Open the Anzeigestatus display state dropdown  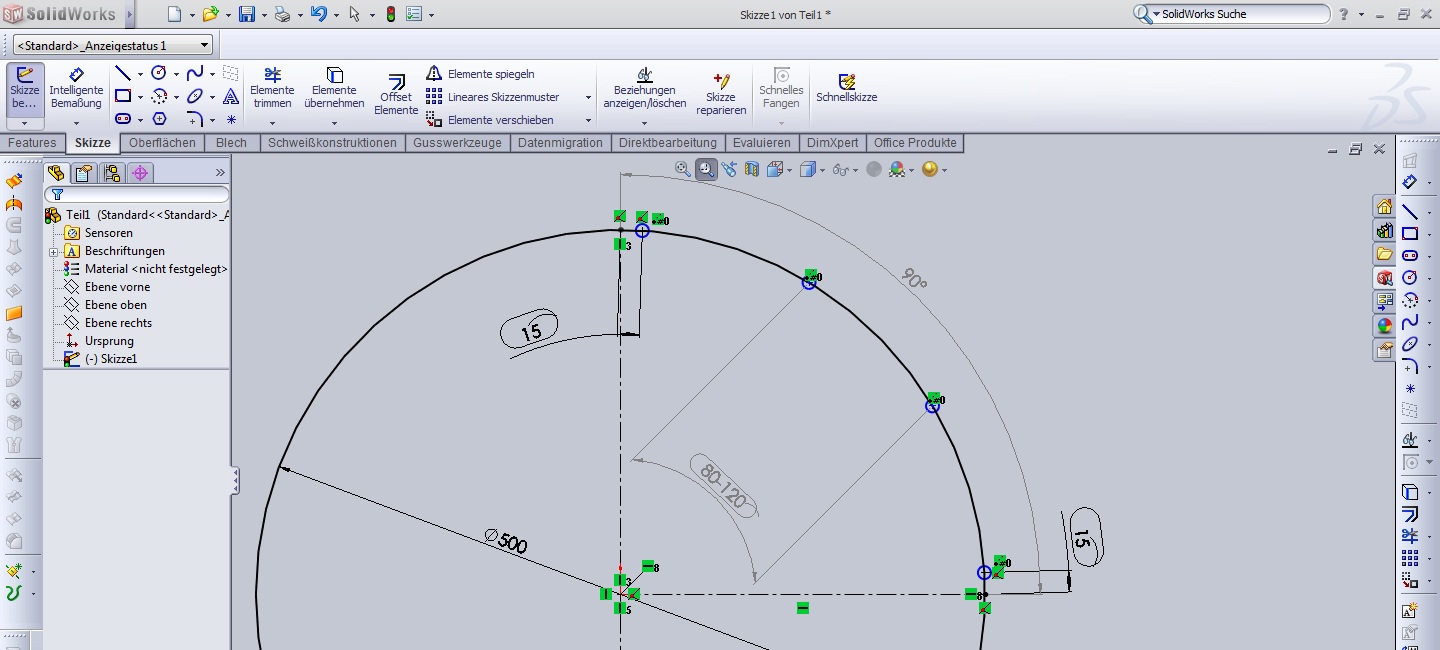point(112,45)
